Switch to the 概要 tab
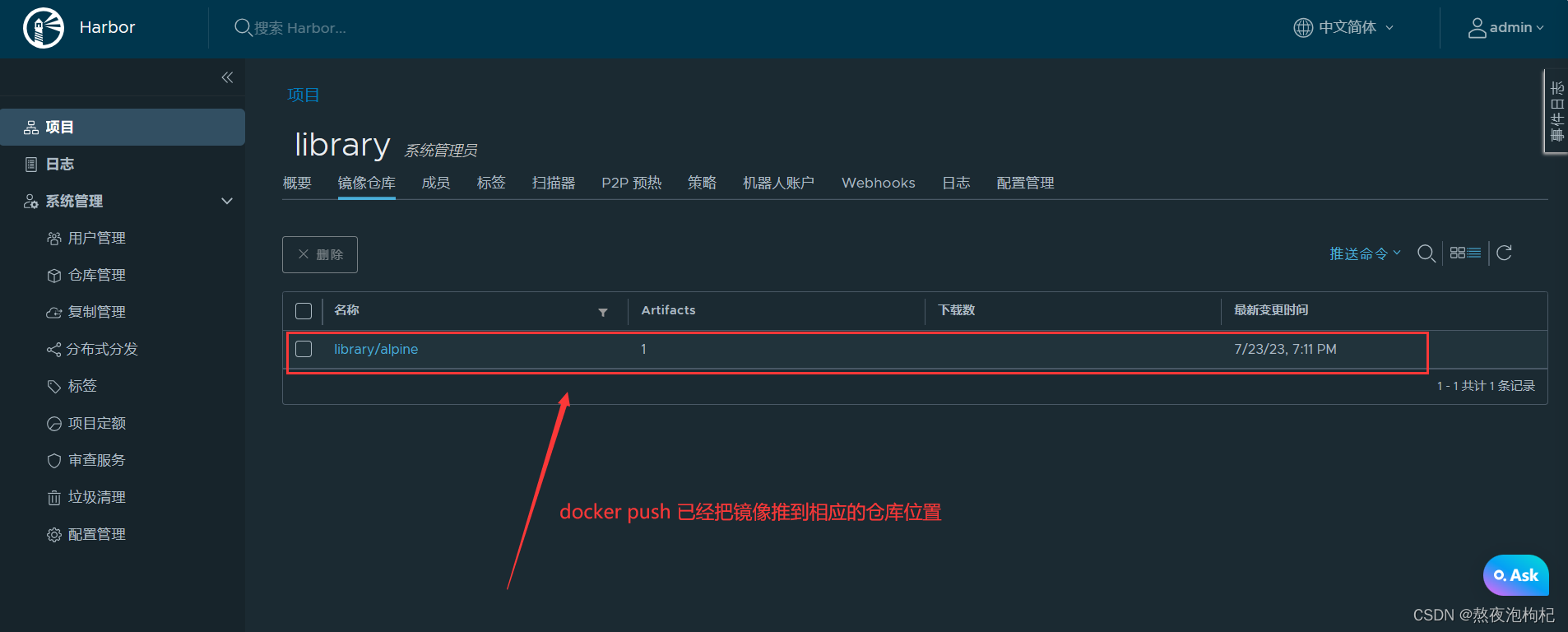 (297, 183)
